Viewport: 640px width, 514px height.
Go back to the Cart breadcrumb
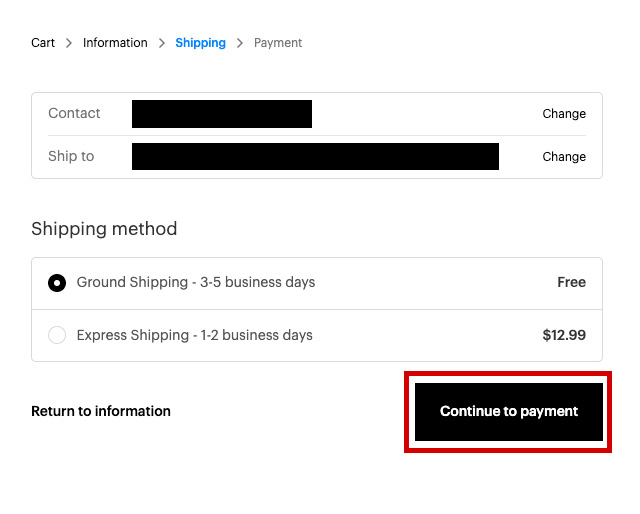point(43,43)
